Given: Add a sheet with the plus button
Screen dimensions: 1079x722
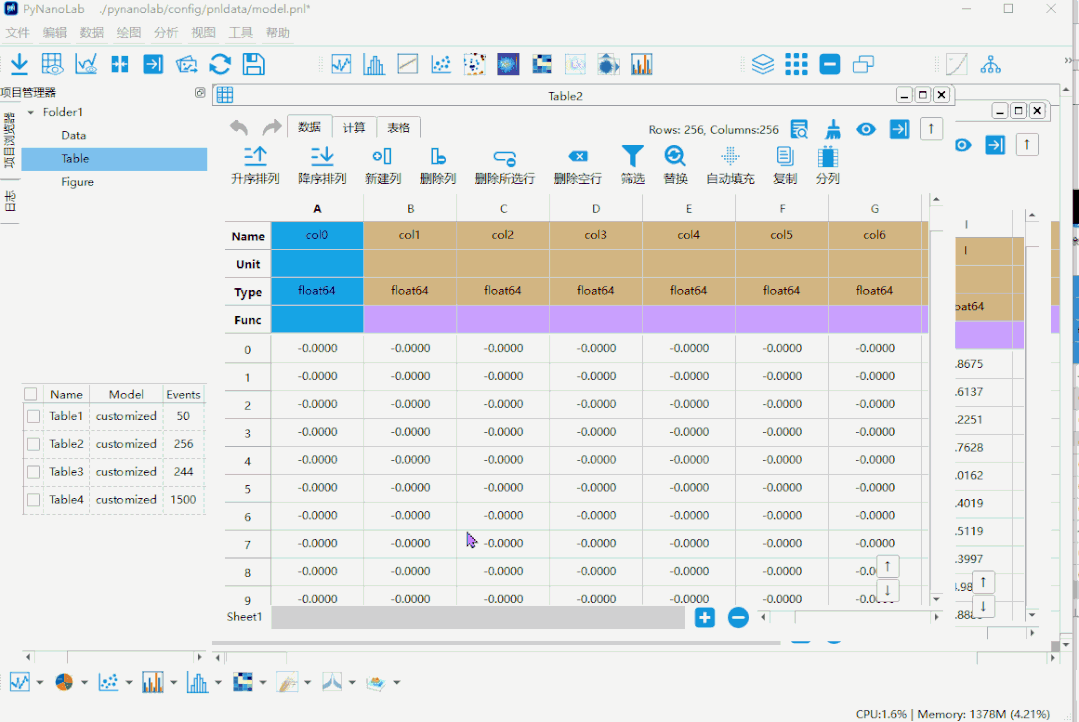Looking at the screenshot, I should click(705, 617).
